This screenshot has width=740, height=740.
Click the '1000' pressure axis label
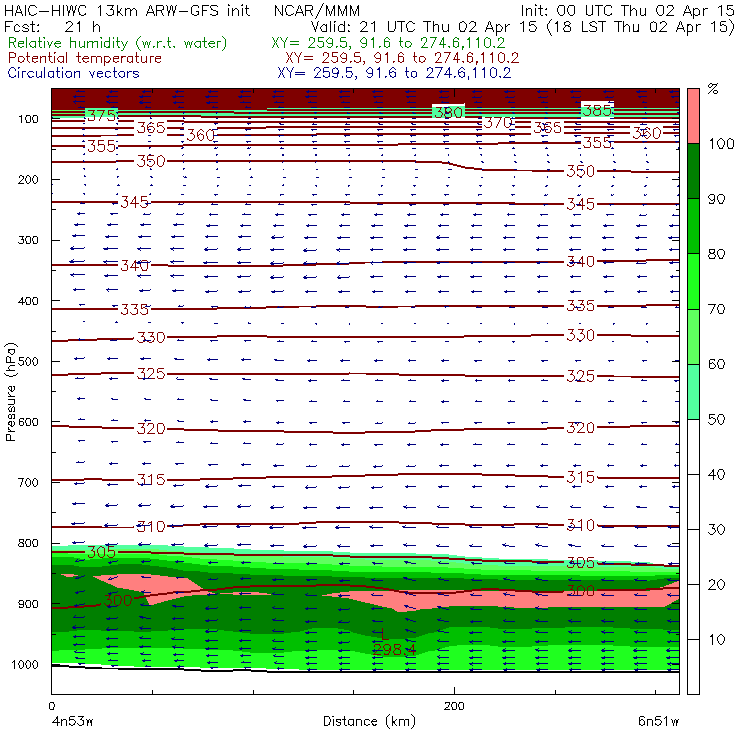click(x=25, y=664)
